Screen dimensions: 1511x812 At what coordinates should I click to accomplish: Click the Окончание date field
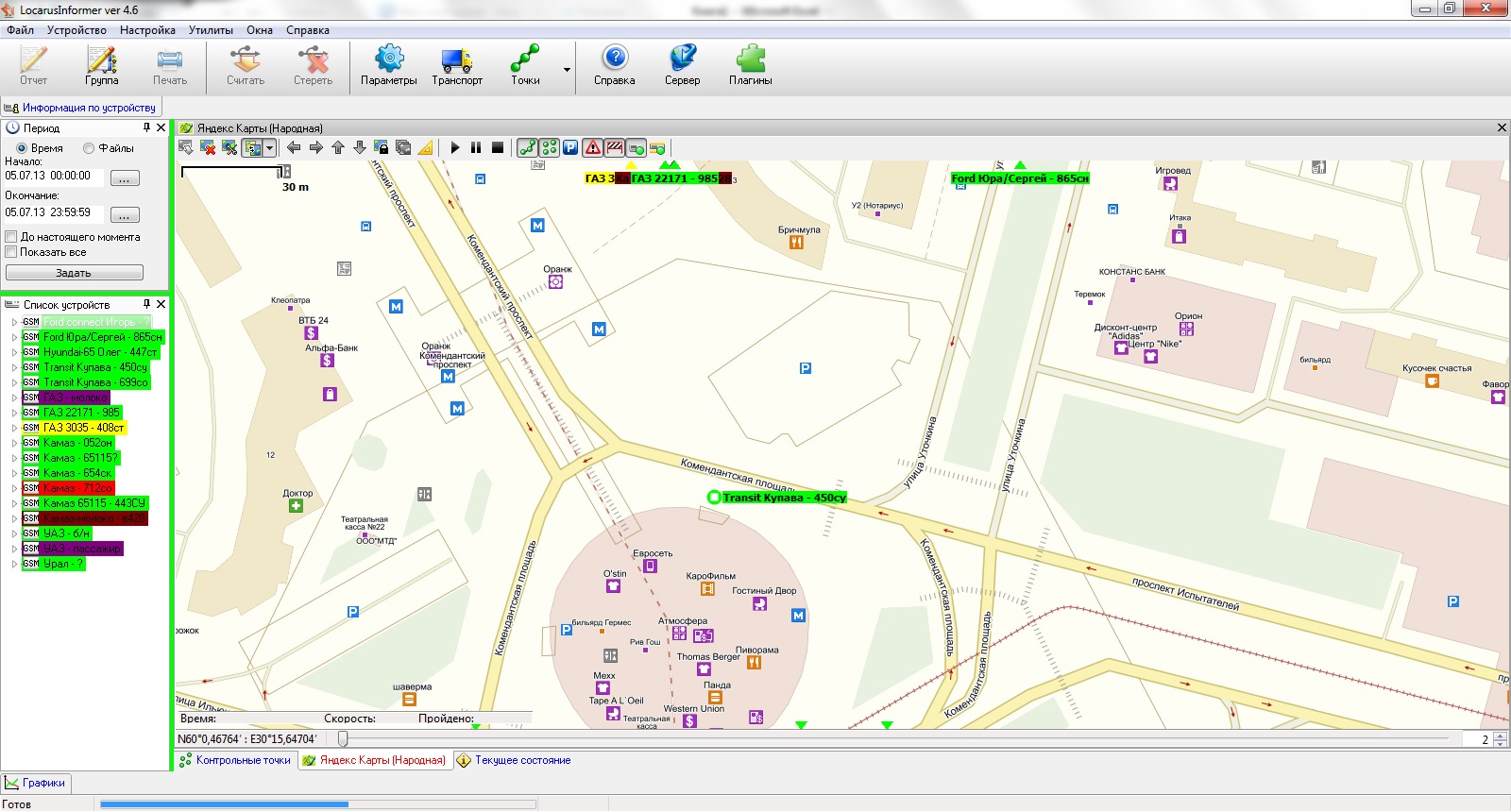pyautogui.click(x=53, y=212)
